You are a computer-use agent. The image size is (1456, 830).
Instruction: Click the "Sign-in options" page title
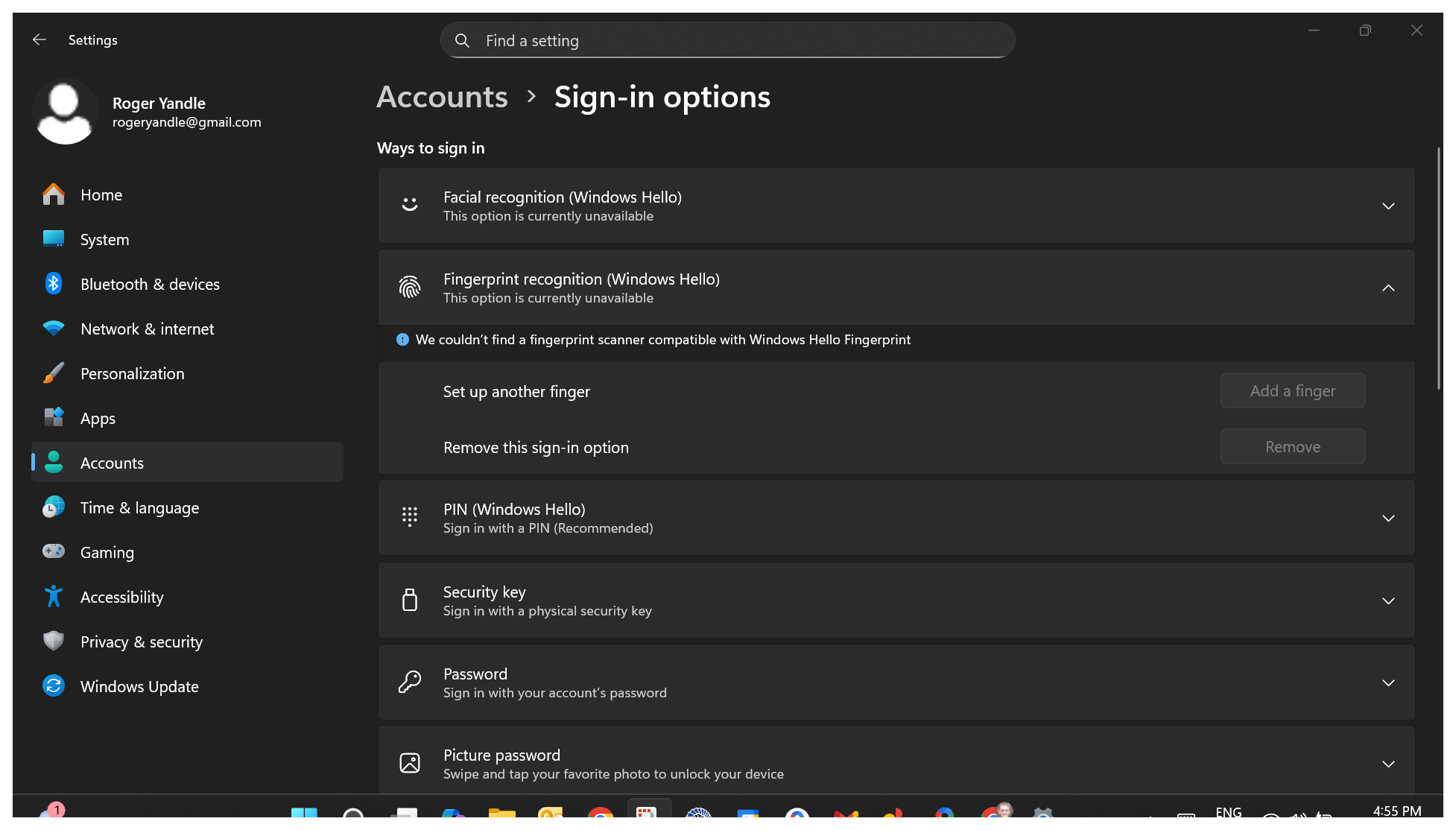coord(662,97)
